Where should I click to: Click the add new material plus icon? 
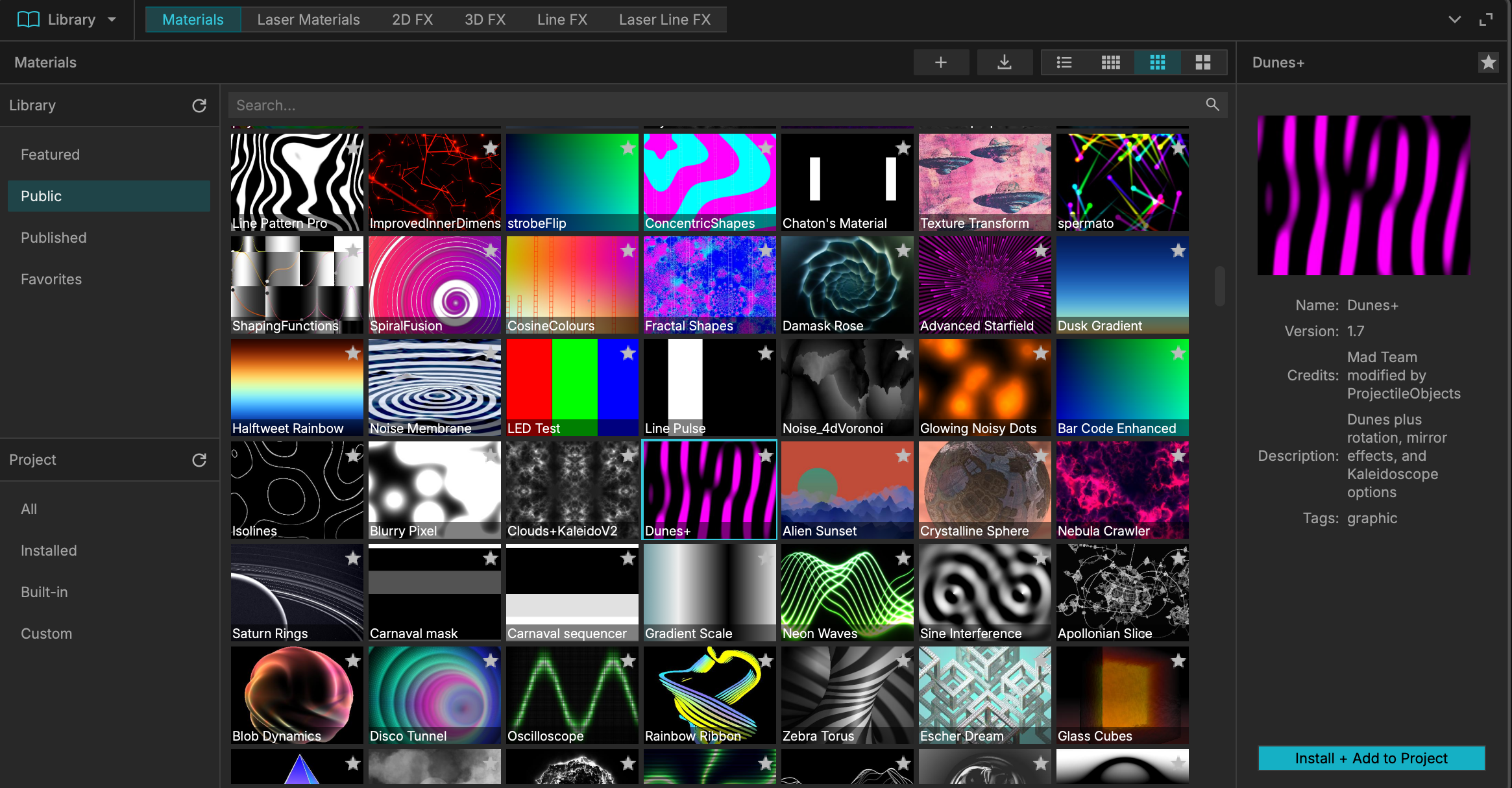click(941, 62)
